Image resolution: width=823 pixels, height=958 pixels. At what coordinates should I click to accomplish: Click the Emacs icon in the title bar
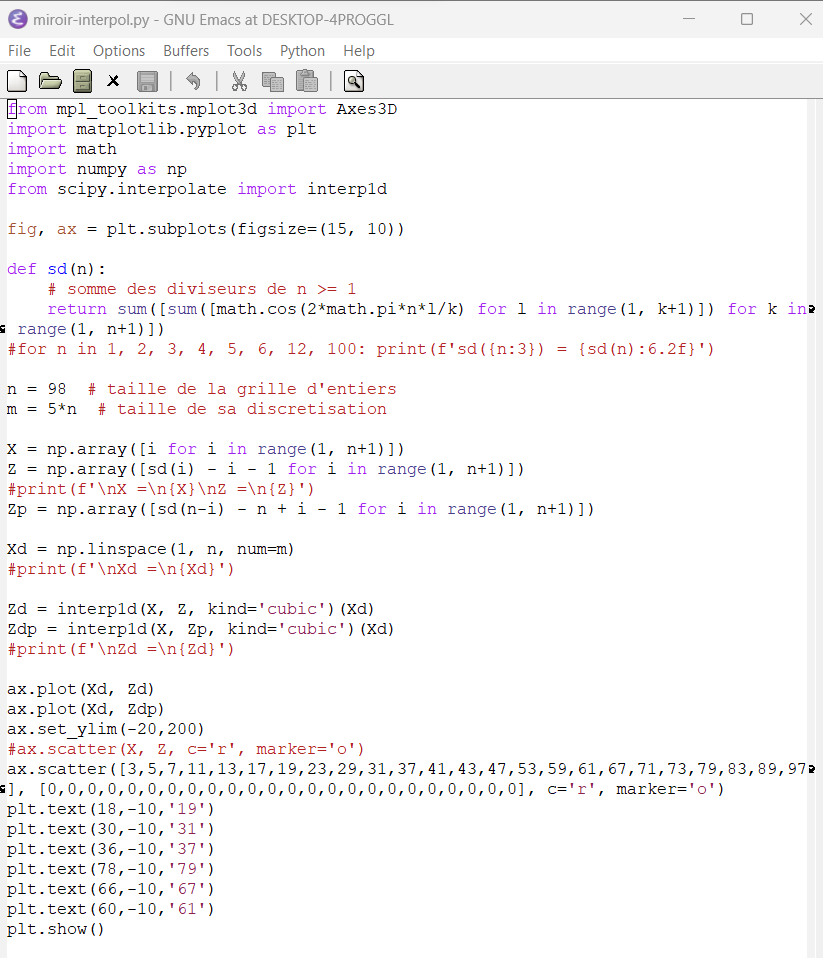click(x=17, y=19)
